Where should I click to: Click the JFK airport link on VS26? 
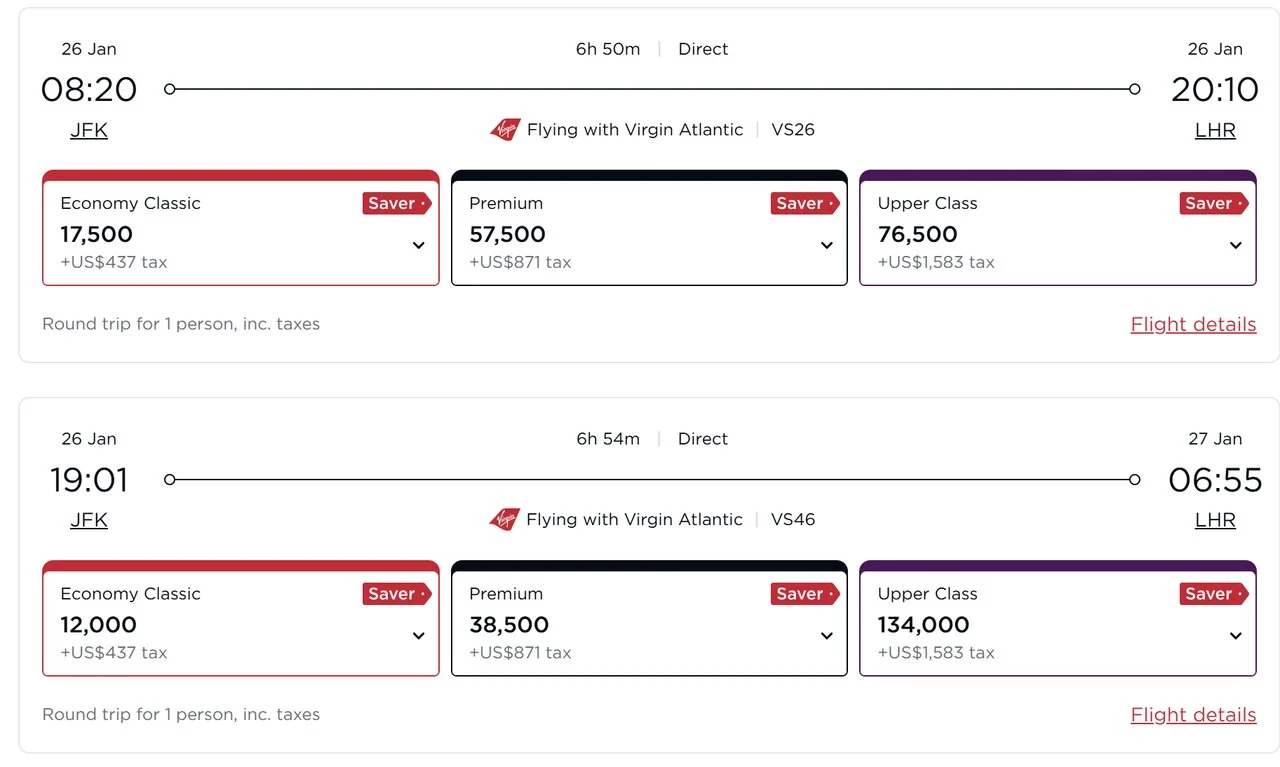coord(89,130)
